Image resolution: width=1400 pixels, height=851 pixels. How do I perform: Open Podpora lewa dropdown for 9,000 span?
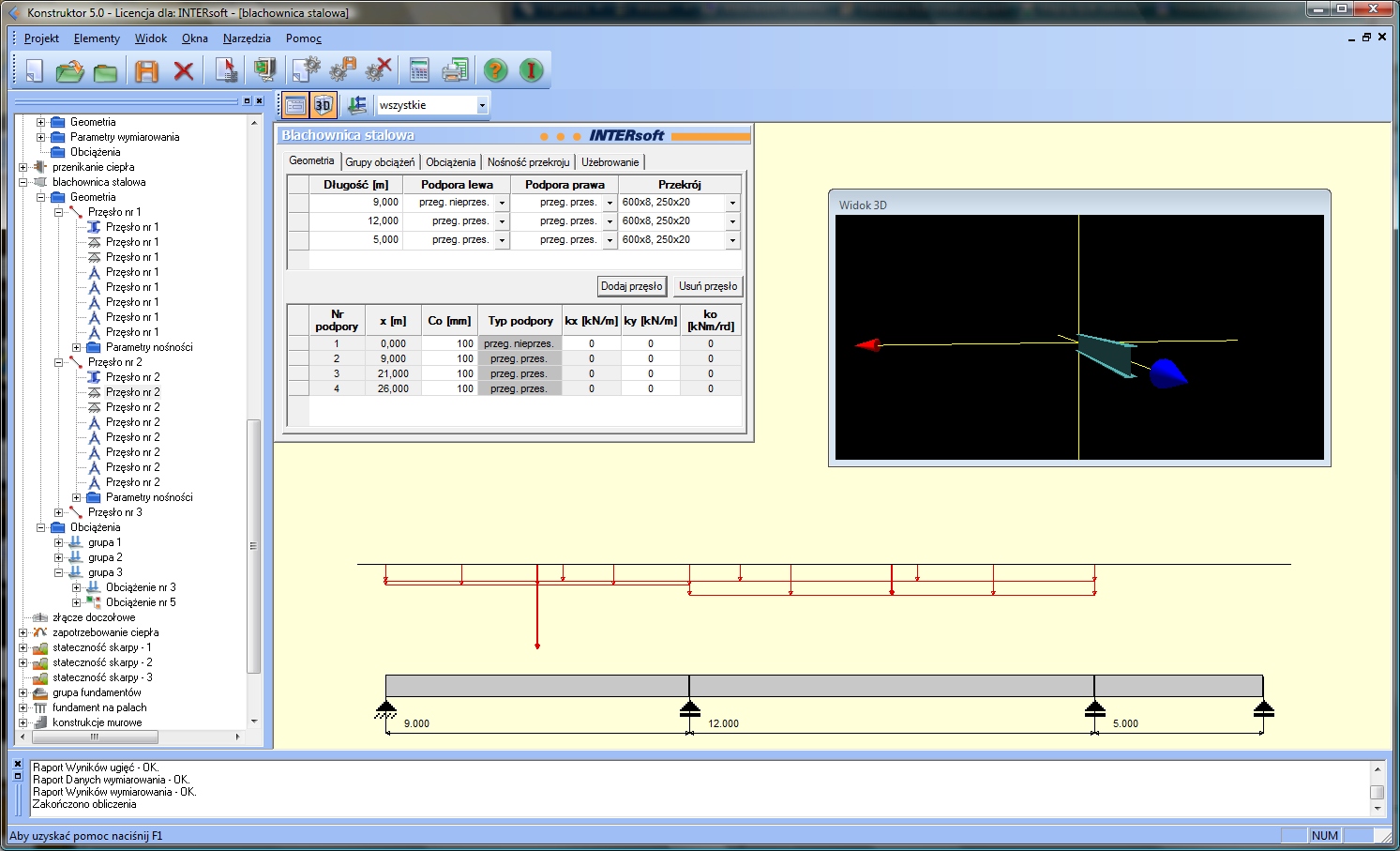point(502,203)
